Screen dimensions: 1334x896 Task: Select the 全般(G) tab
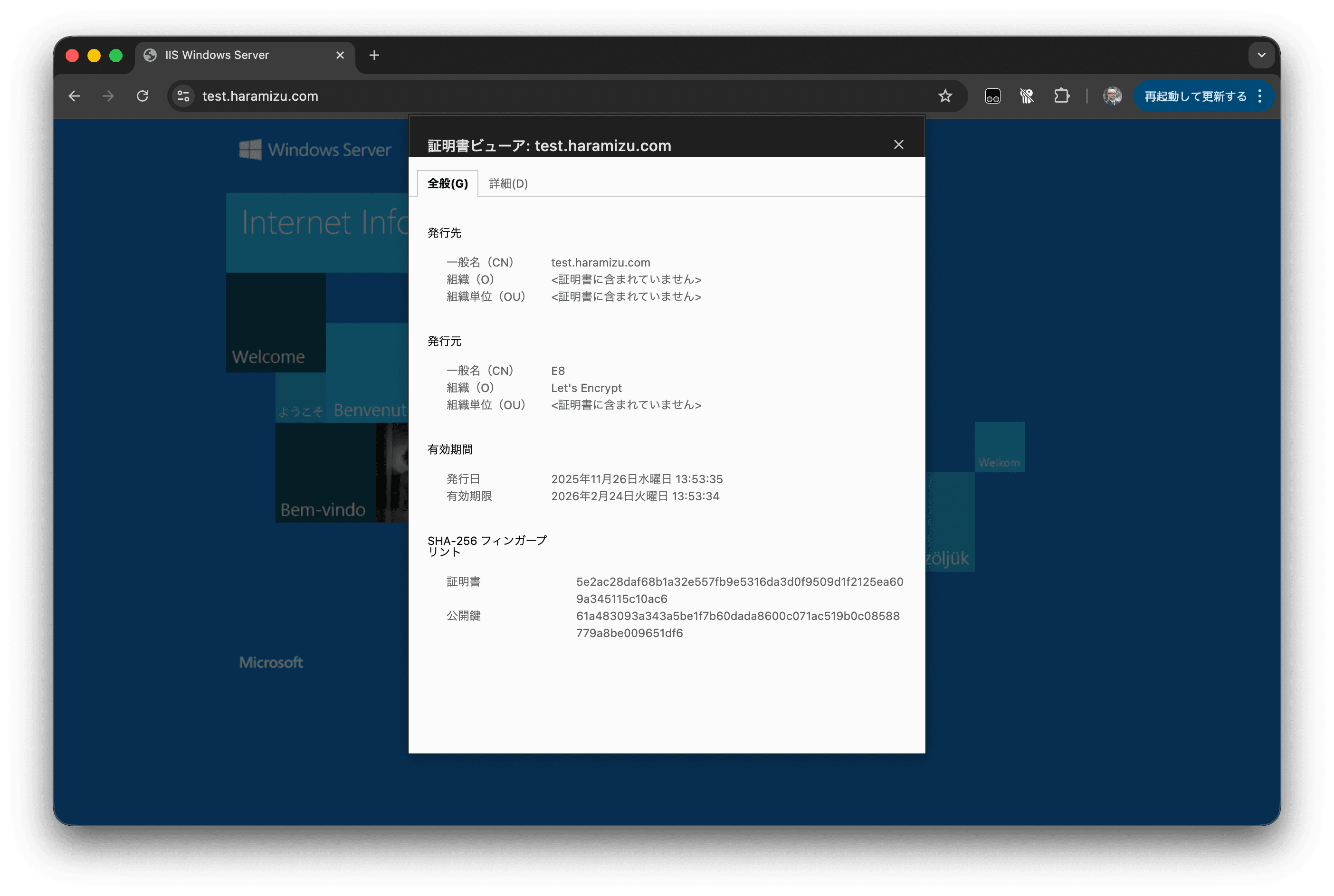pos(448,183)
